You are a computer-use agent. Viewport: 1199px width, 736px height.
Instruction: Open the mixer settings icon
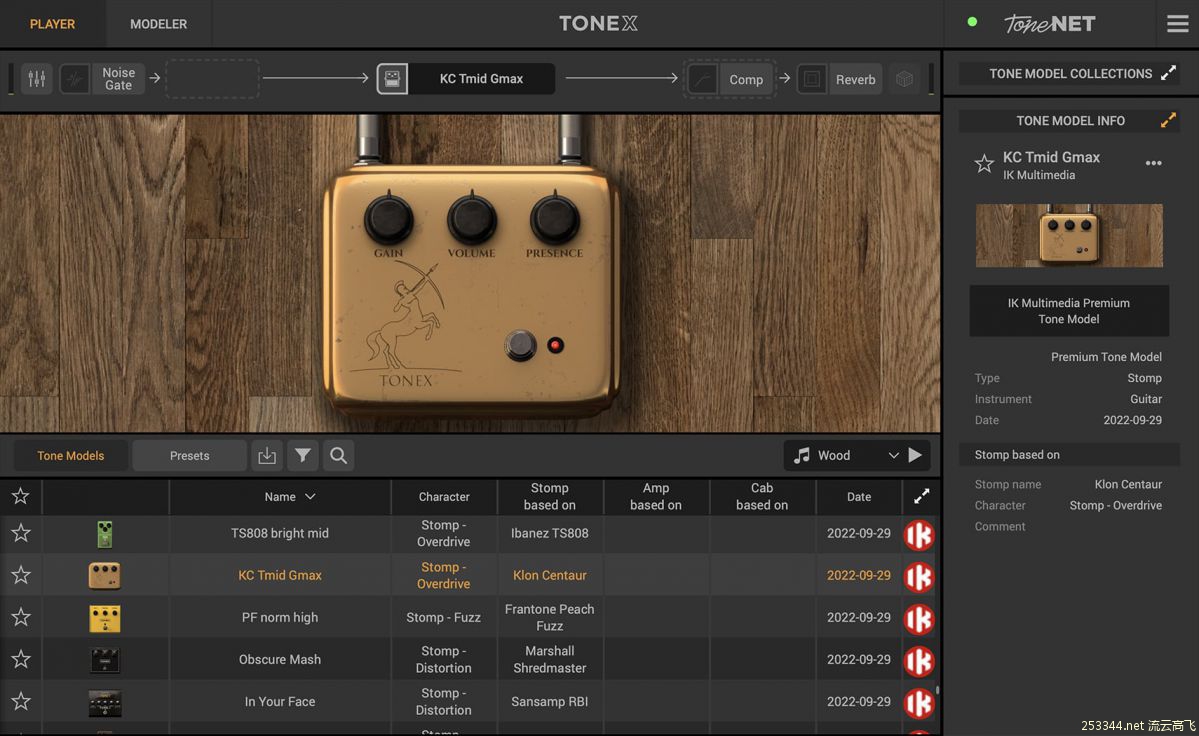click(x=36, y=79)
